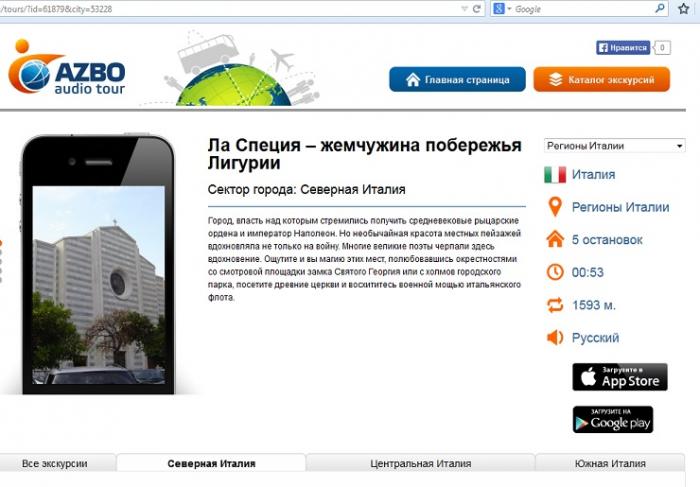Expand the Регионы Италии dropdown
Viewport: 700px width, 487px height.
tap(614, 146)
